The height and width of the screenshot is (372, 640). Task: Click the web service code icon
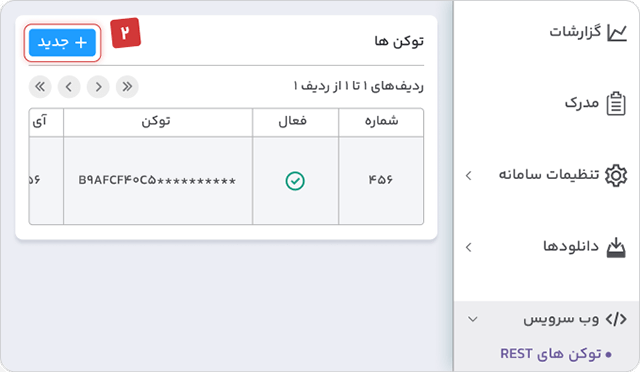coord(616,319)
